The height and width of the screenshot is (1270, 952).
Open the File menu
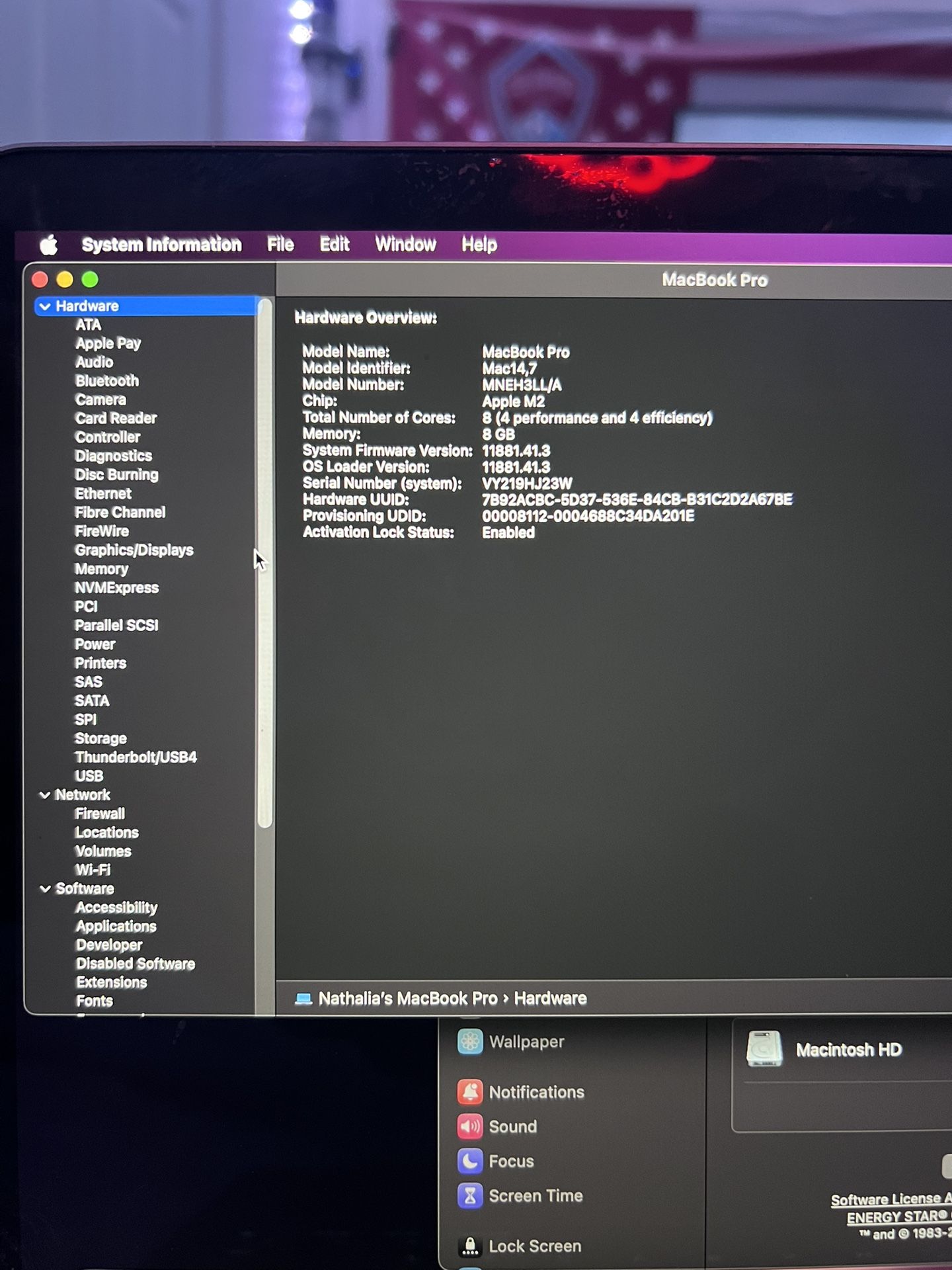tap(280, 245)
